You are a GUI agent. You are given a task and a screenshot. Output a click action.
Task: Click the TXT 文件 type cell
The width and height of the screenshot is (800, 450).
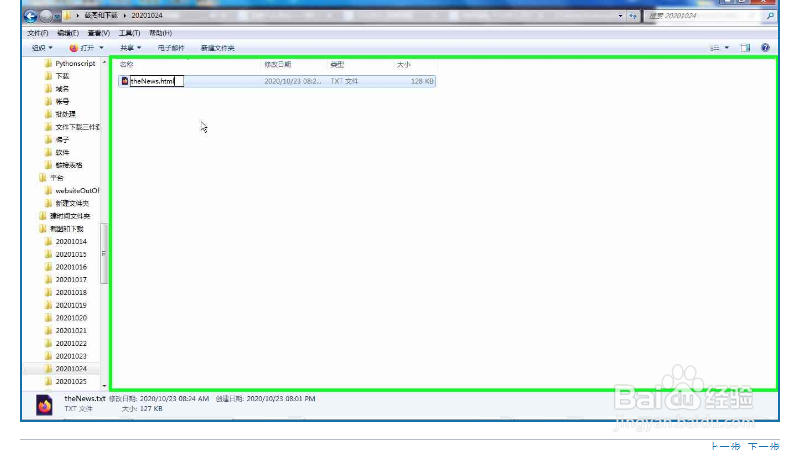(x=344, y=81)
